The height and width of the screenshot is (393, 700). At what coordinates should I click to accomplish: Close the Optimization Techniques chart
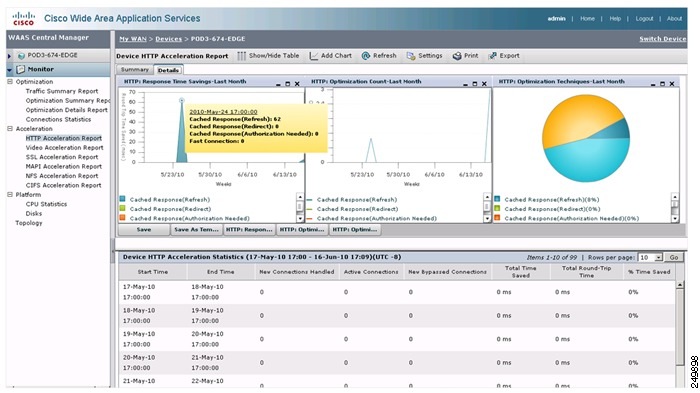tap(671, 84)
